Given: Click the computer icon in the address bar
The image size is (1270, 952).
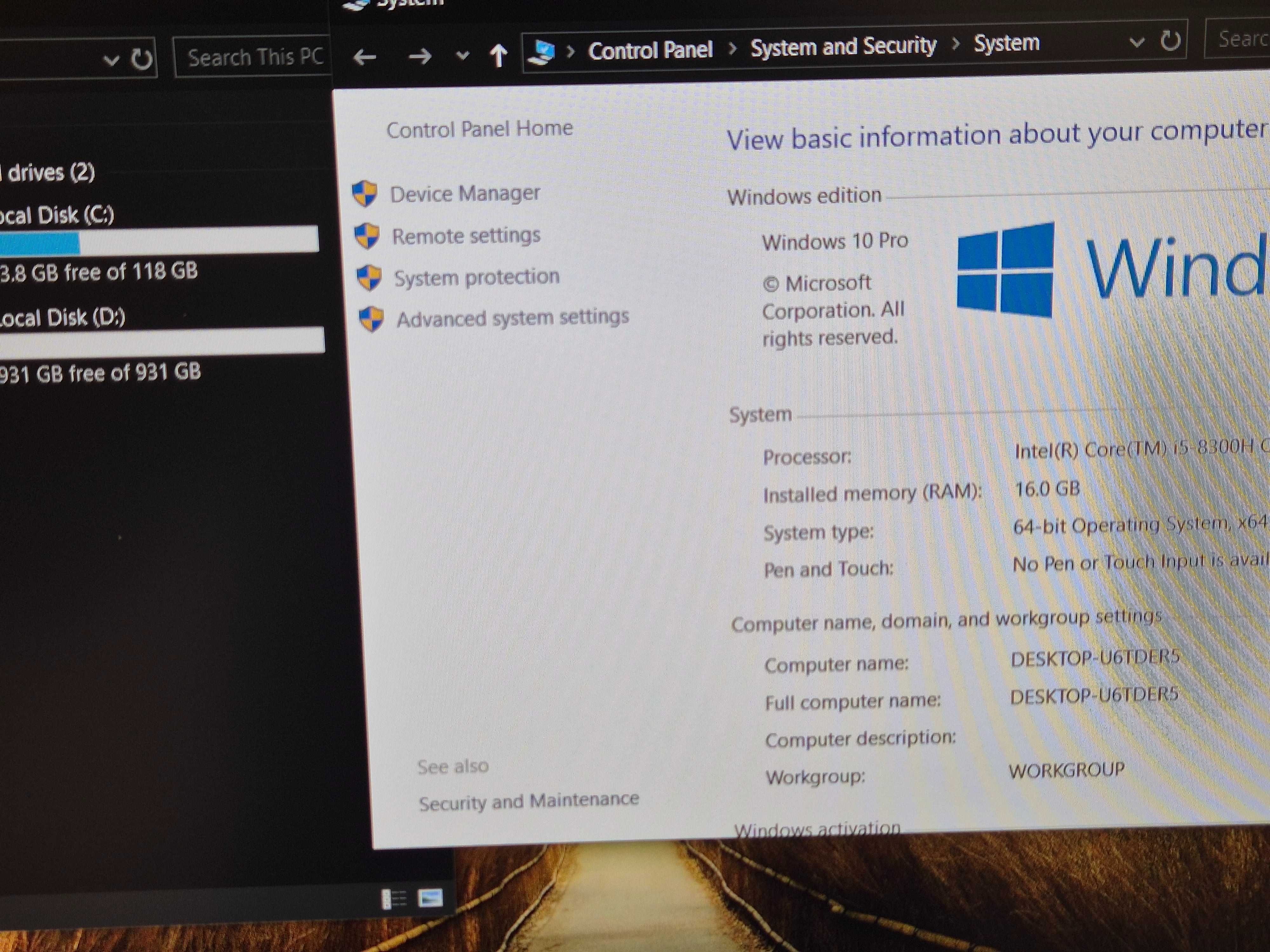Looking at the screenshot, I should [x=541, y=53].
